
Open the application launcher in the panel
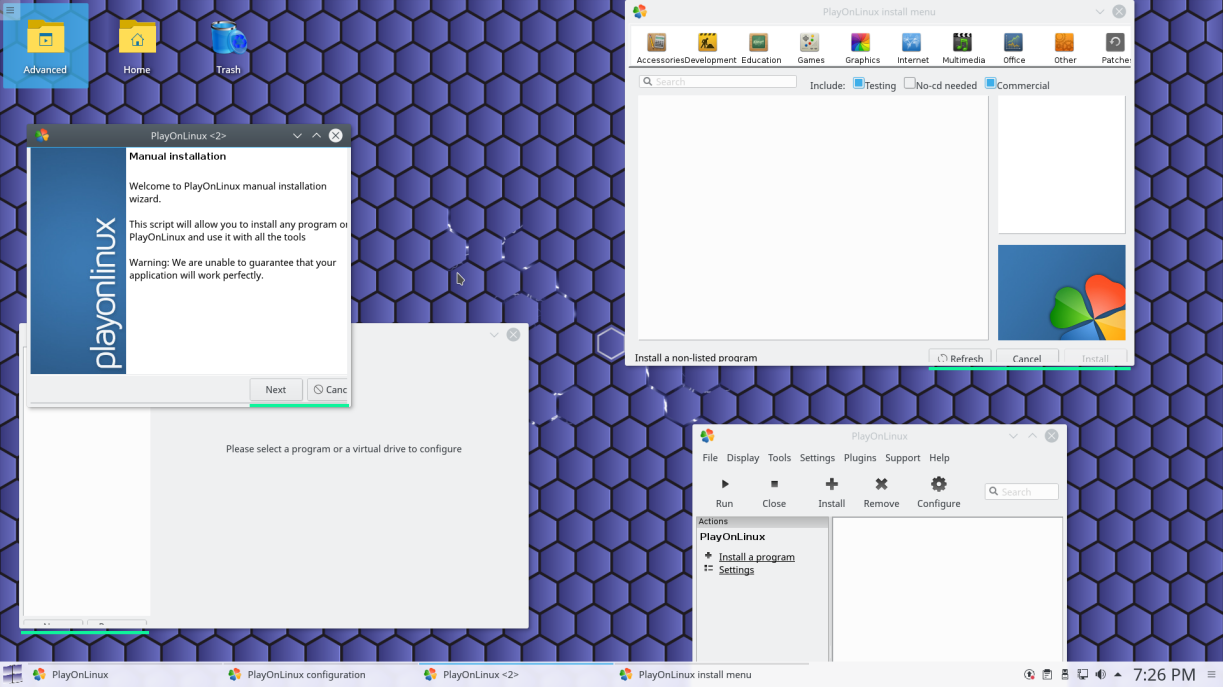(12, 675)
